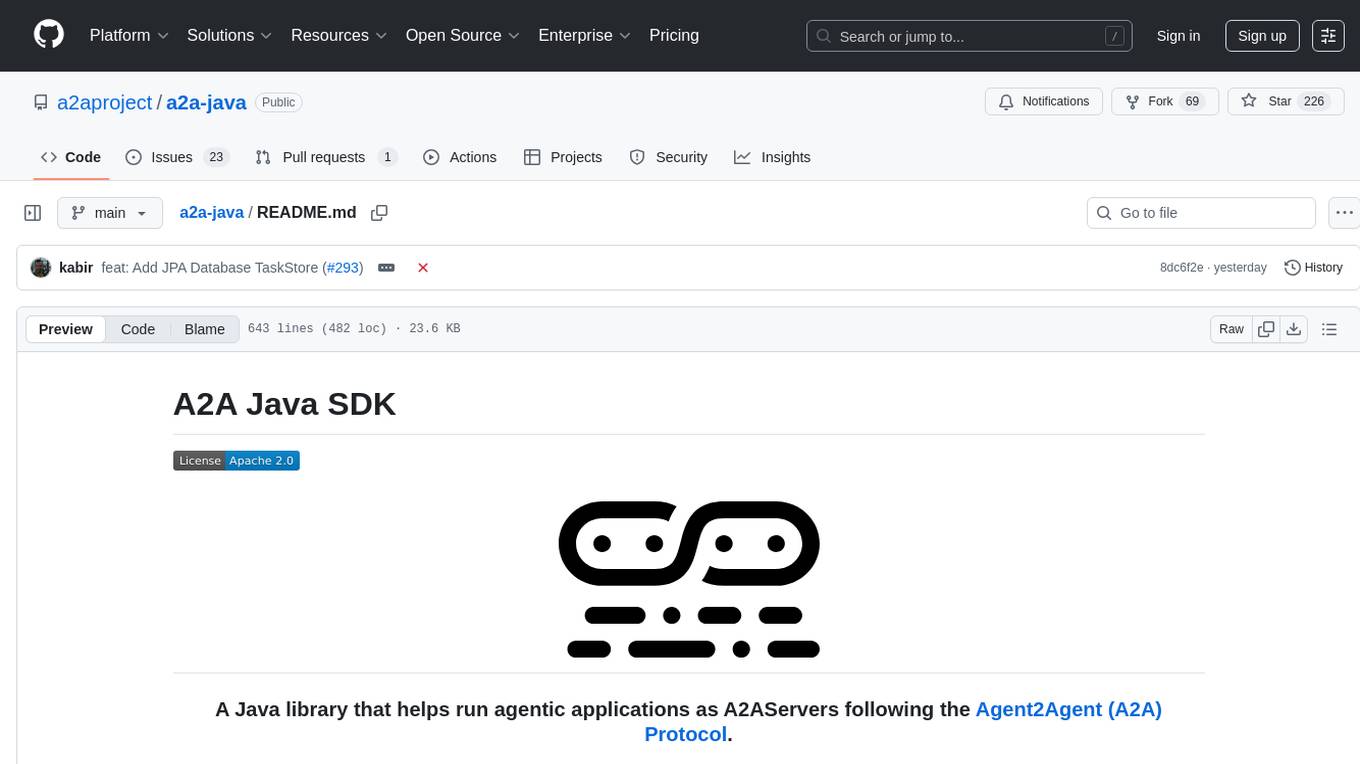Switch to Blame view
The height and width of the screenshot is (764, 1360).
pos(204,329)
